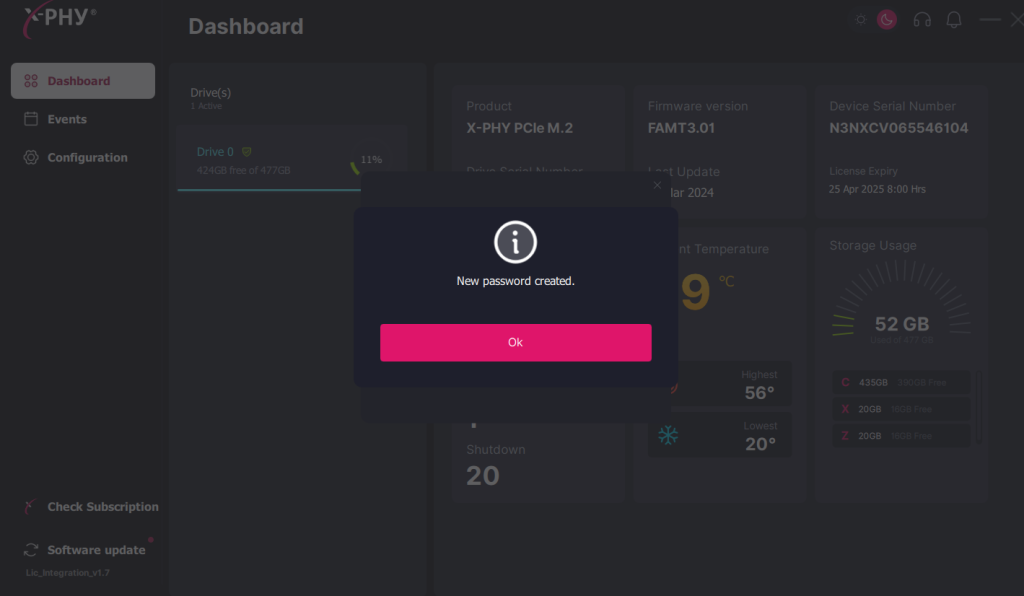1024x596 pixels.
Task: Click the Configuration gear icon
Action: pyautogui.click(x=31, y=157)
